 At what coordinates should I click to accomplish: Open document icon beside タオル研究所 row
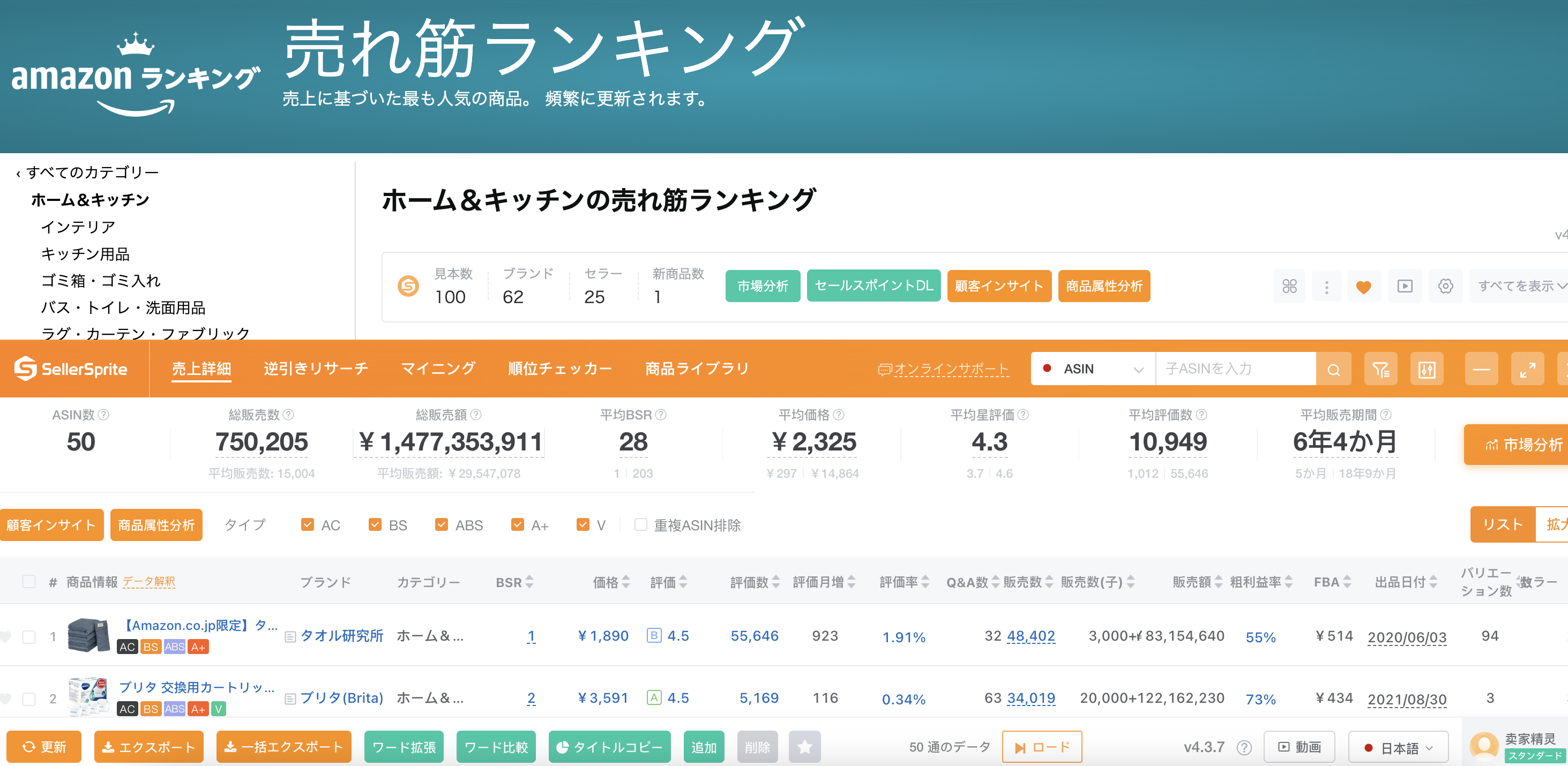pos(290,637)
